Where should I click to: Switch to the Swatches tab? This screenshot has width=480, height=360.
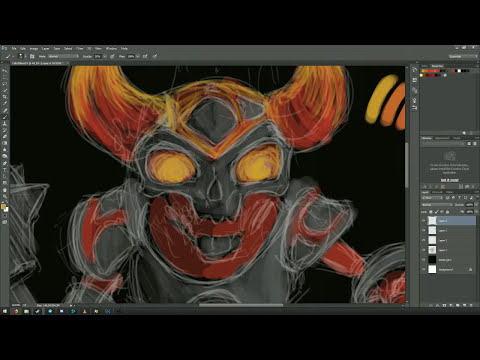pos(437,66)
